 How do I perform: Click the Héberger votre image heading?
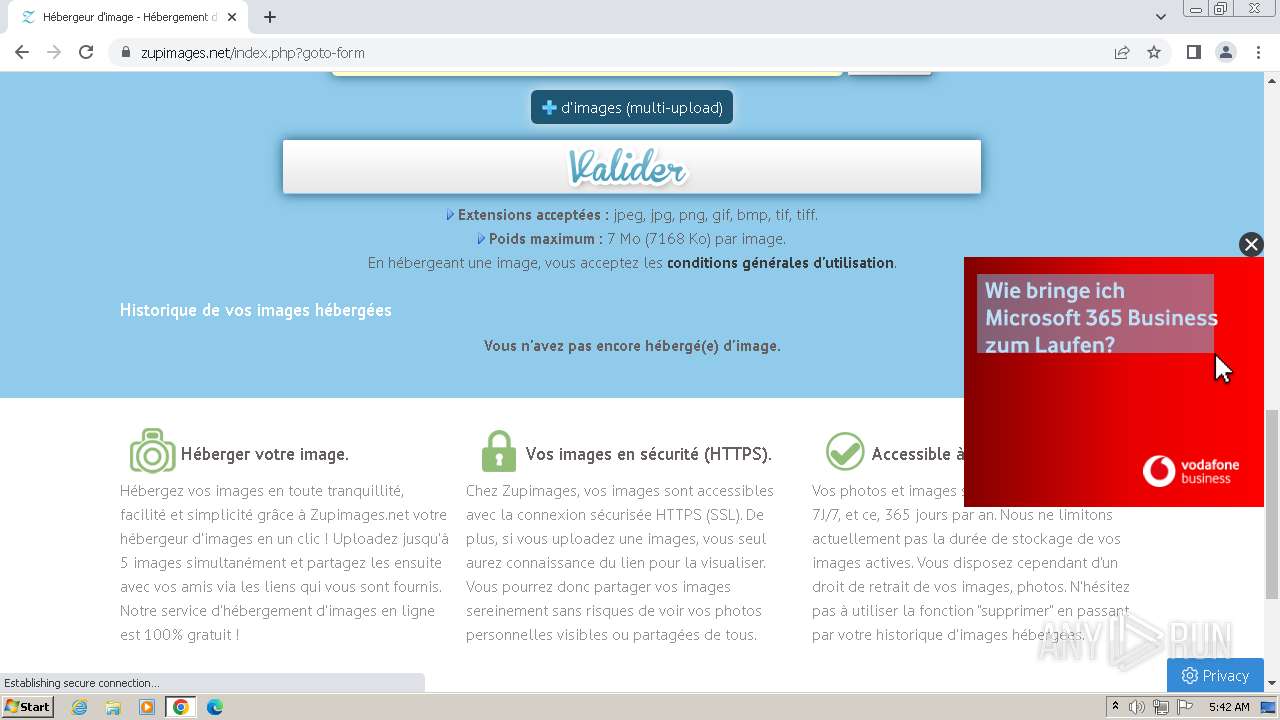point(265,454)
